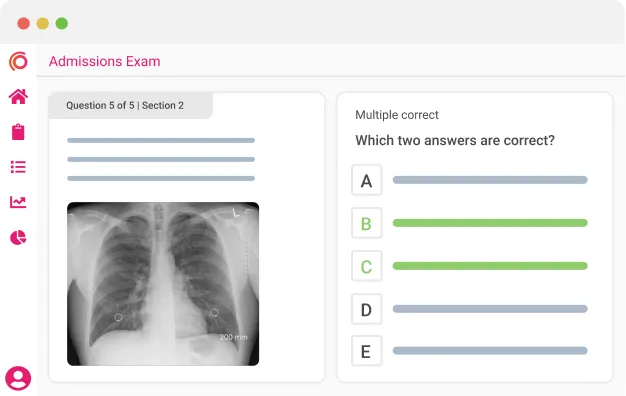This screenshot has height=396, width=626.
Task: Deselect answer option C
Action: (366, 266)
